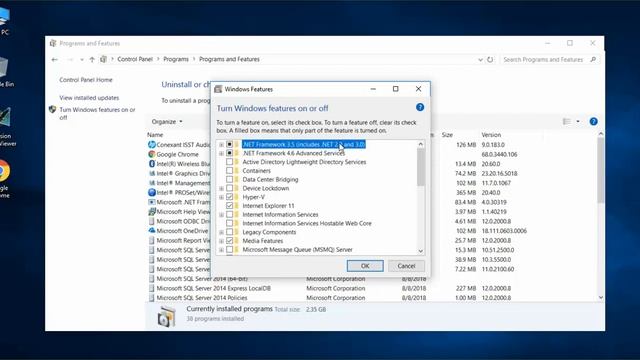The height and width of the screenshot is (360, 640).
Task: Uncheck Internet Explorer 11 checkbox
Action: [229, 206]
